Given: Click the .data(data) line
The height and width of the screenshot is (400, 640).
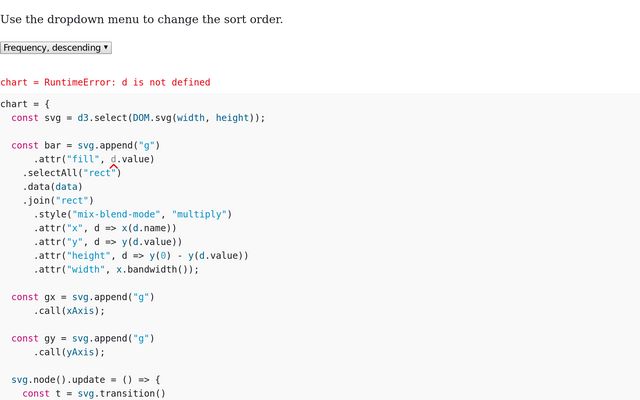Looking at the screenshot, I should pos(53,186).
